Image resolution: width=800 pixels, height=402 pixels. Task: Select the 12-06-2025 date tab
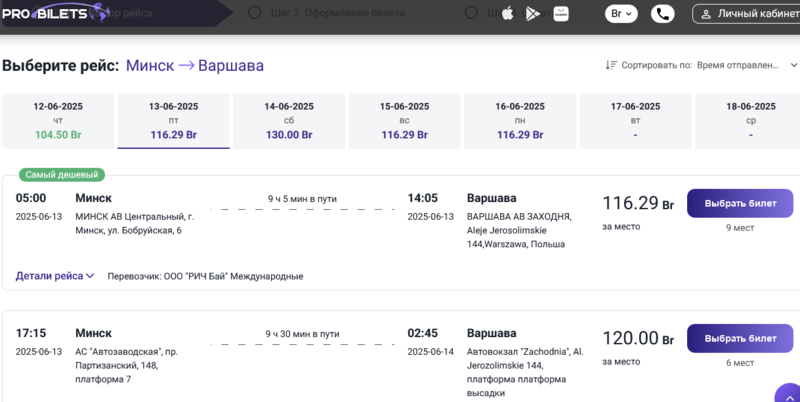[58, 120]
